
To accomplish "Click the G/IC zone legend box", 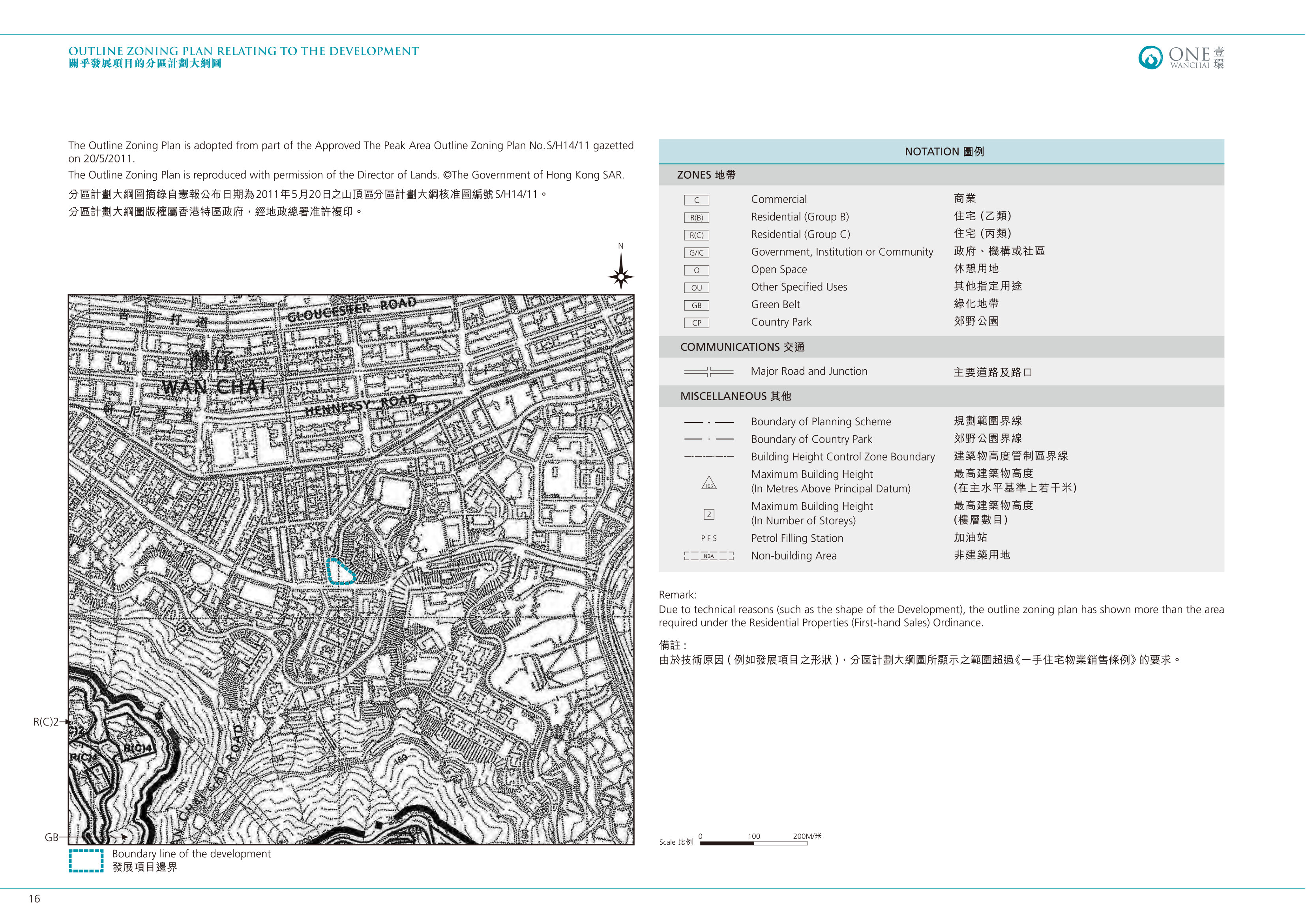I will point(697,253).
